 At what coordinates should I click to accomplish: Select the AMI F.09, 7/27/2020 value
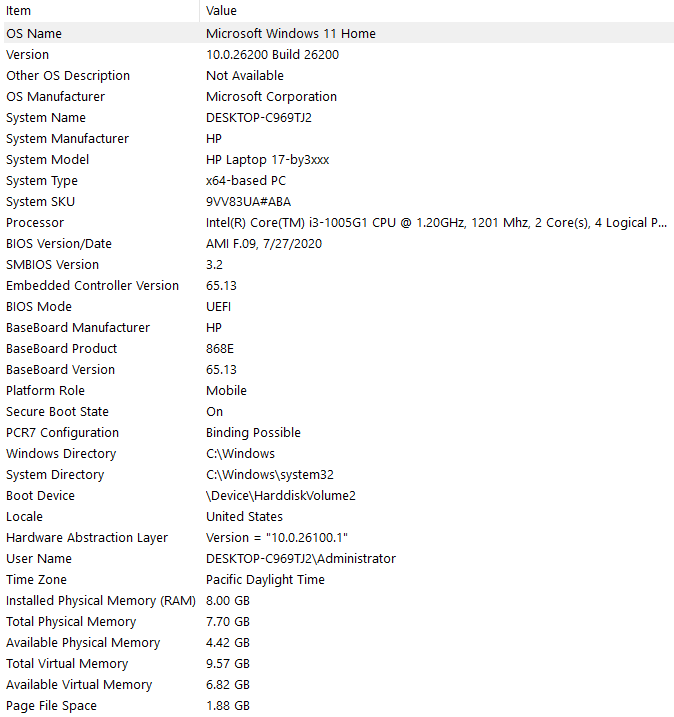(264, 244)
